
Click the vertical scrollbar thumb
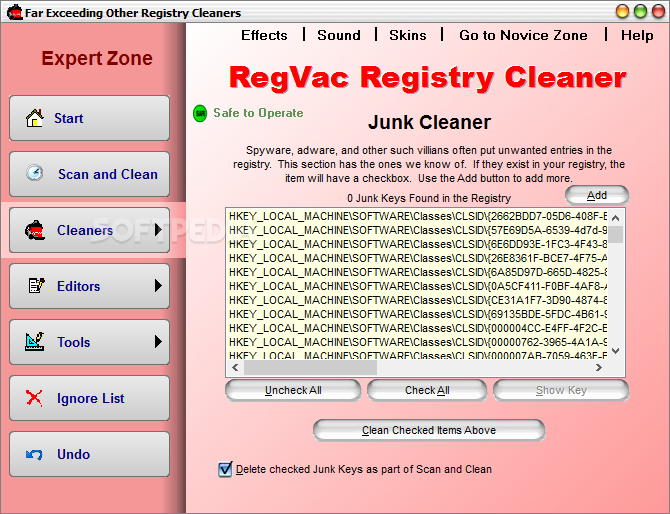click(x=616, y=235)
